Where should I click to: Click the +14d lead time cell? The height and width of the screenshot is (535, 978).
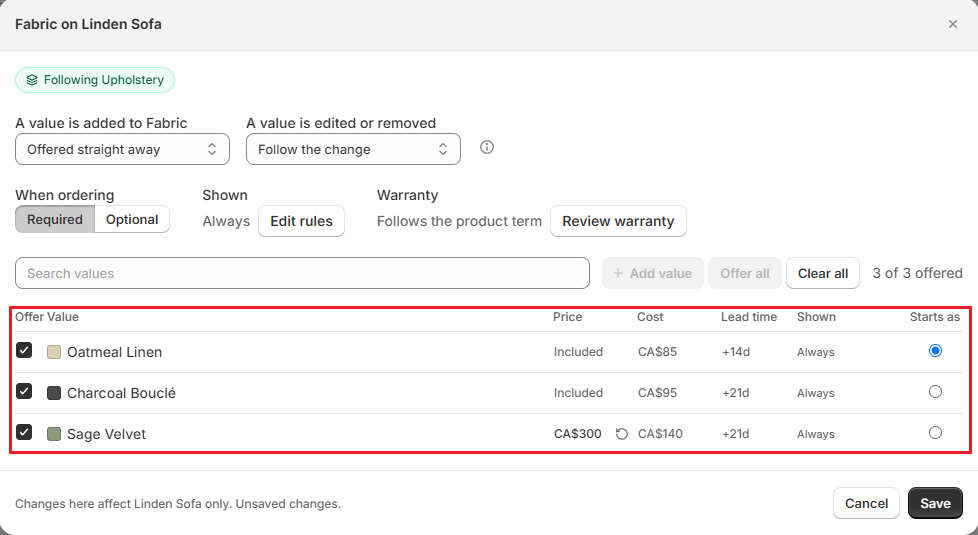coord(736,352)
